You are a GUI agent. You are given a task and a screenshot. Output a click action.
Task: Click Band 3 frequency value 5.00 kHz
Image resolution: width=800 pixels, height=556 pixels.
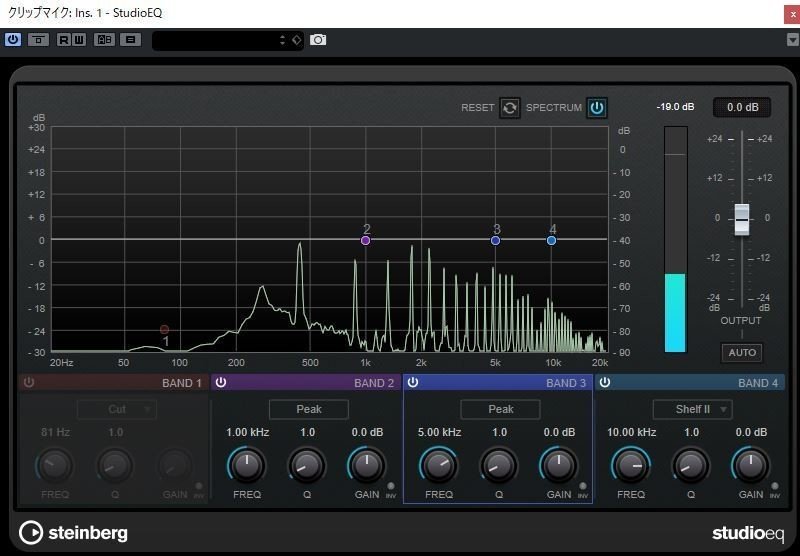coord(439,432)
